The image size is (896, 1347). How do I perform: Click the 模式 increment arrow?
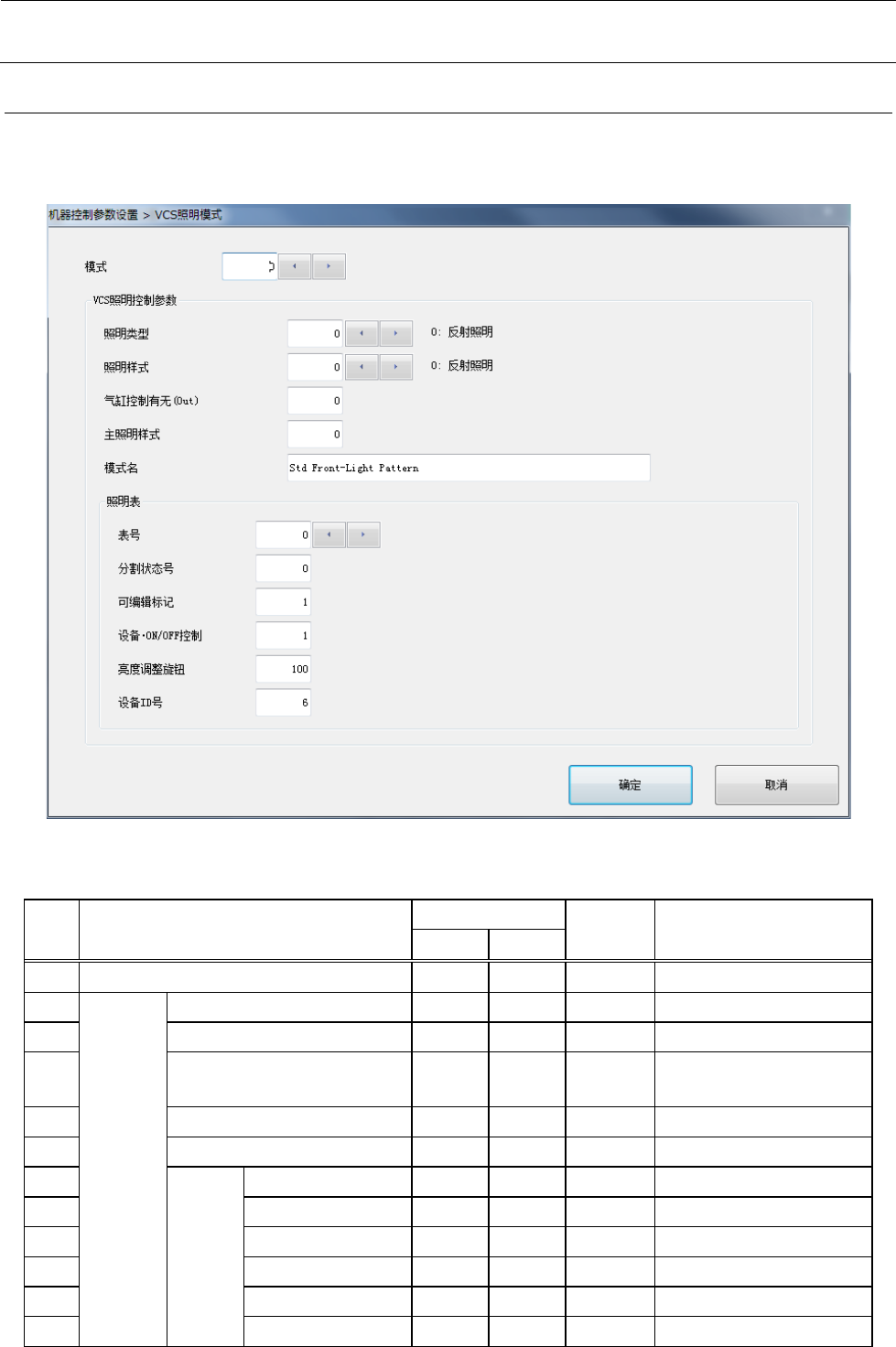point(329,266)
